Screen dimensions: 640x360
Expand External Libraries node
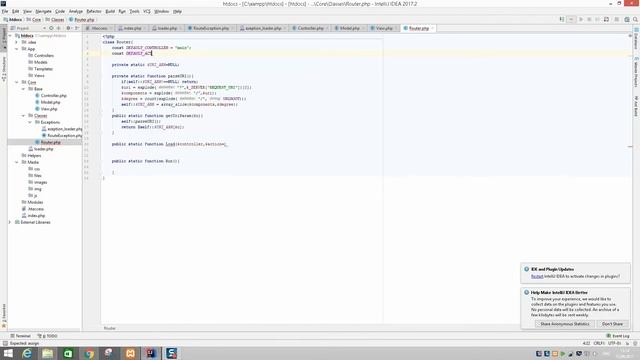tap(11, 222)
